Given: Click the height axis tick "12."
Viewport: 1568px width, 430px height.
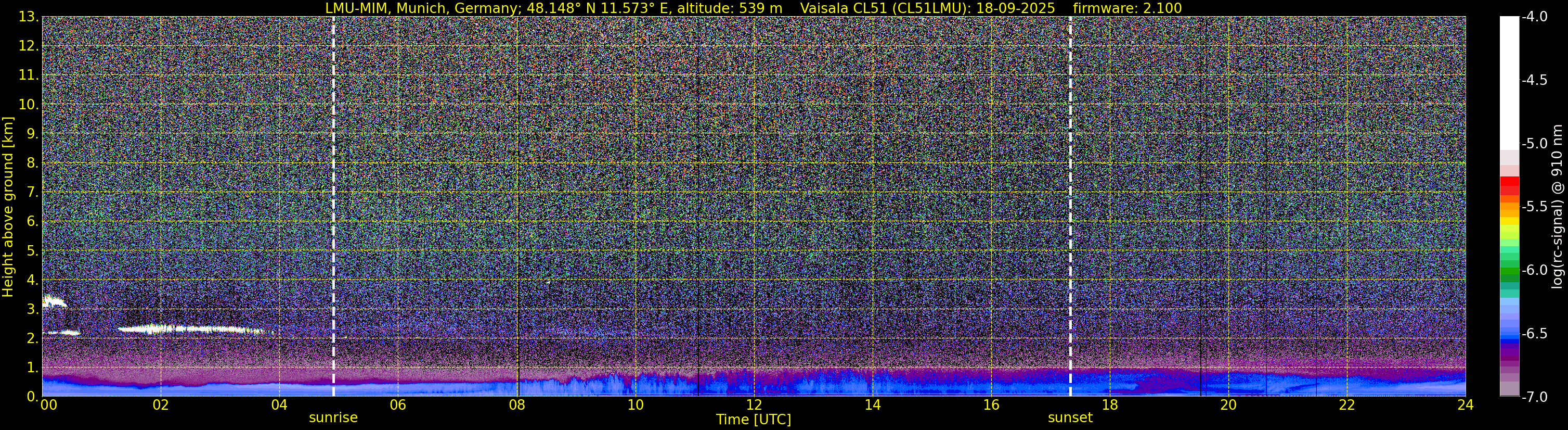Looking at the screenshot, I should [x=29, y=46].
